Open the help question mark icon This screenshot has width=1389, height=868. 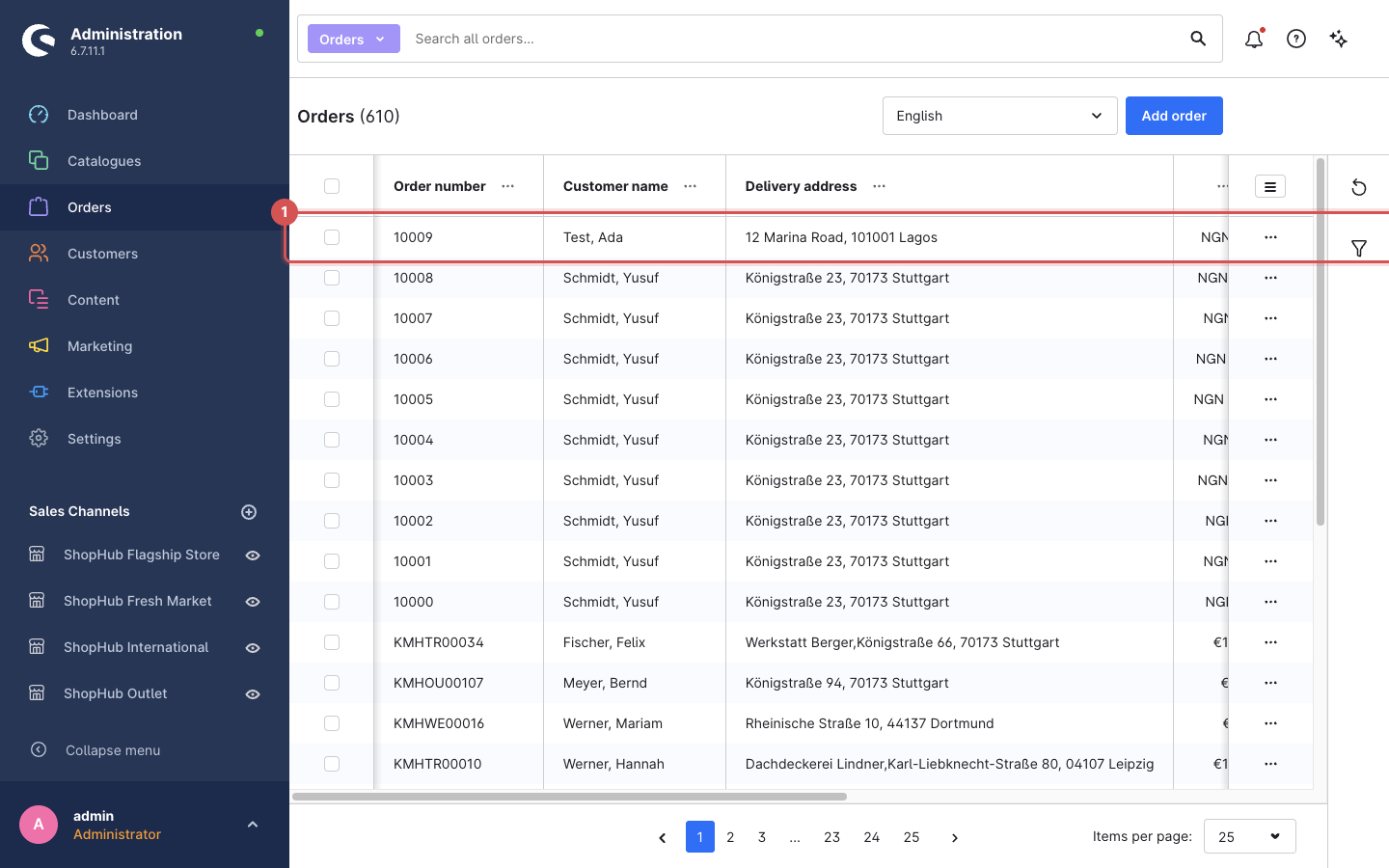pos(1296,39)
